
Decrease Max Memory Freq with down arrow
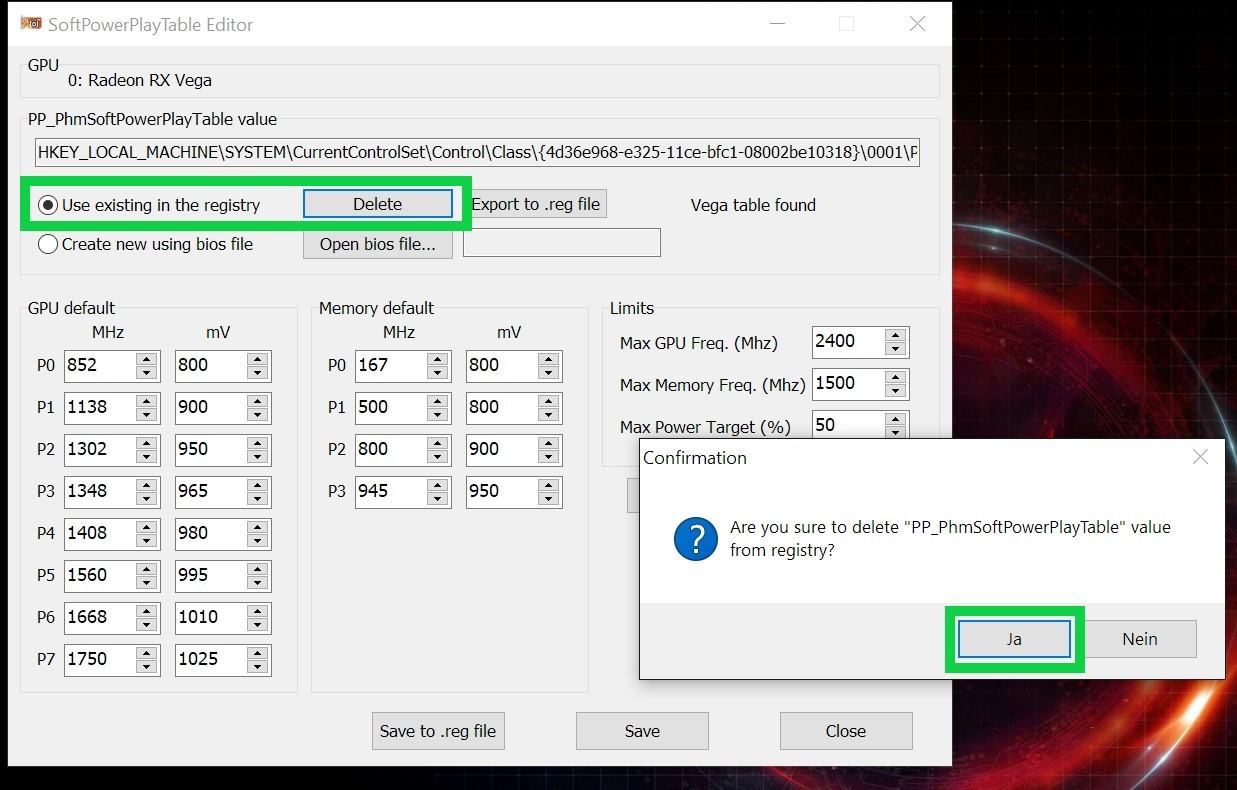896,391
